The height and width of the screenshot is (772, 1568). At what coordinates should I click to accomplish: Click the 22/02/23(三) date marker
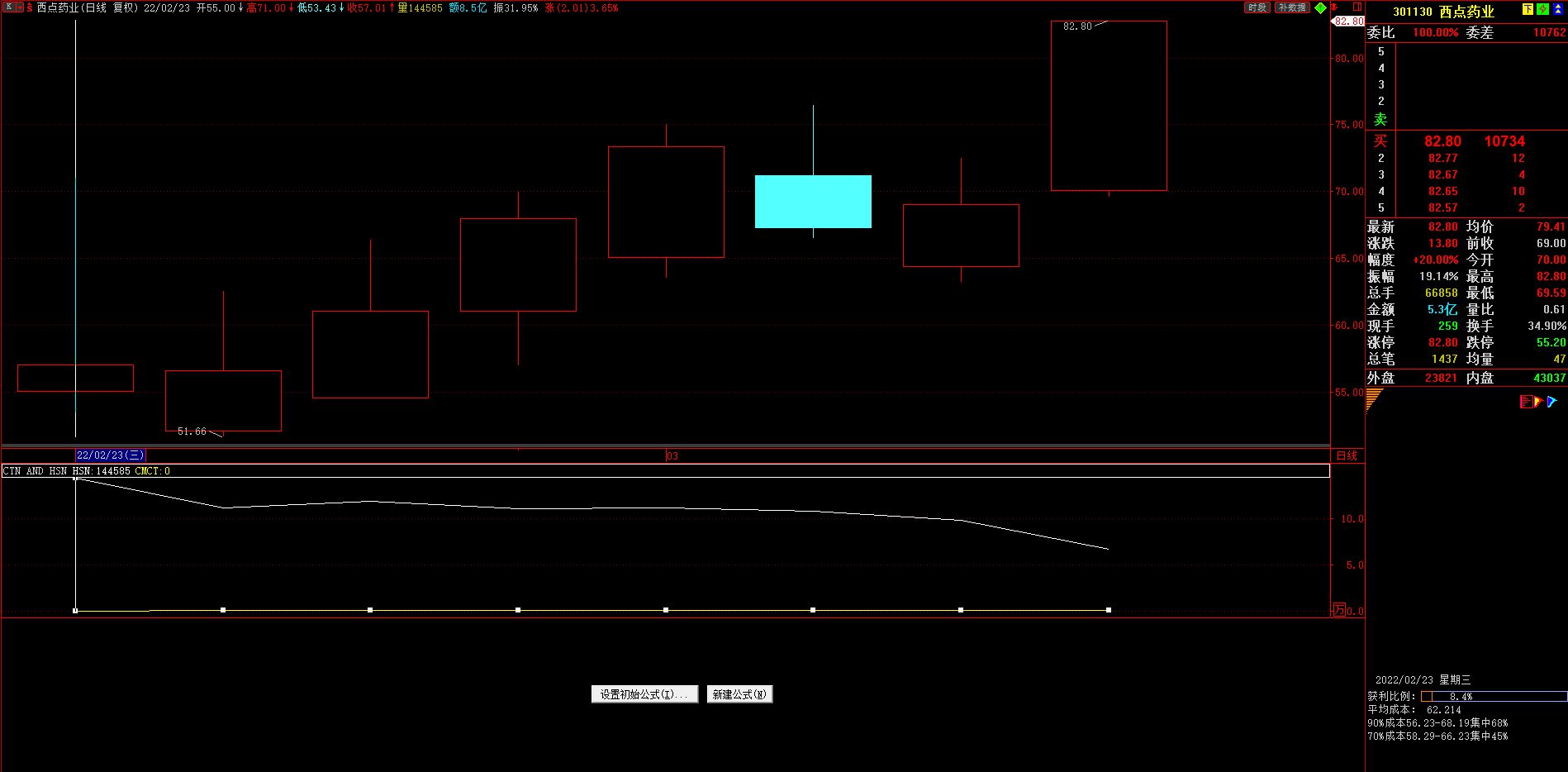[111, 455]
